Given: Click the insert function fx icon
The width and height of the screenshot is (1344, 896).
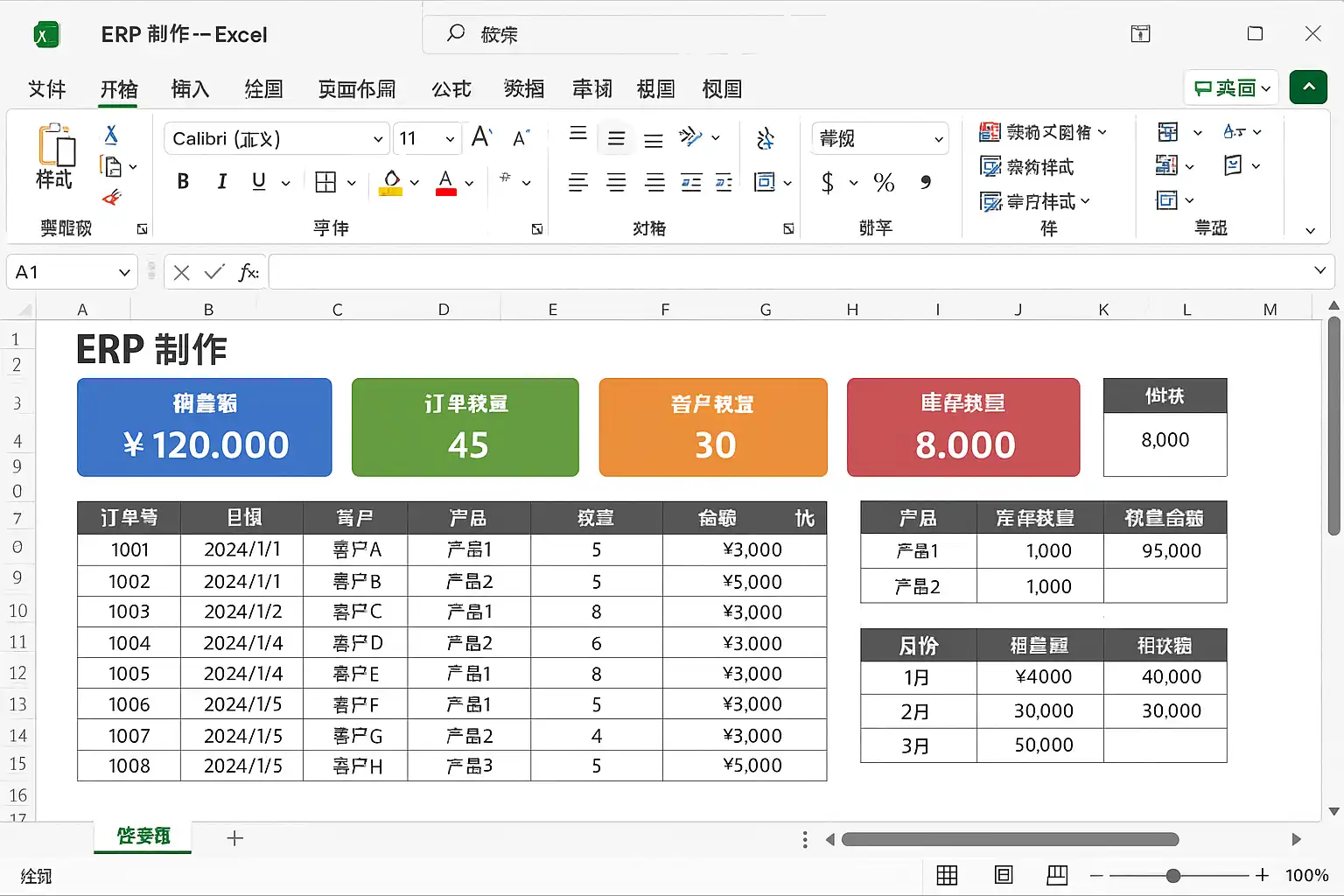Looking at the screenshot, I should click(x=248, y=272).
